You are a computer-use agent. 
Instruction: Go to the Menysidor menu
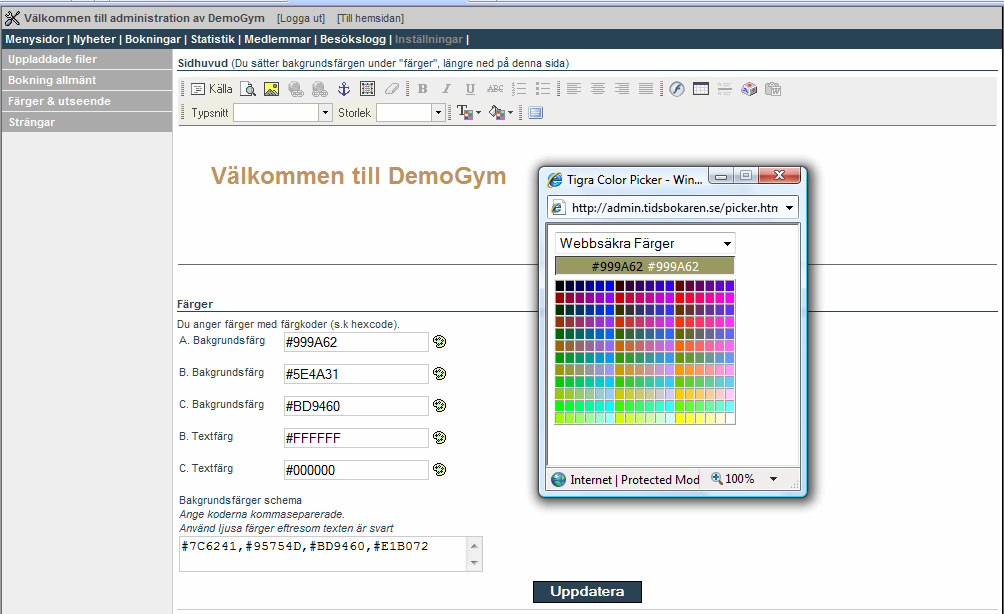tap(35, 39)
